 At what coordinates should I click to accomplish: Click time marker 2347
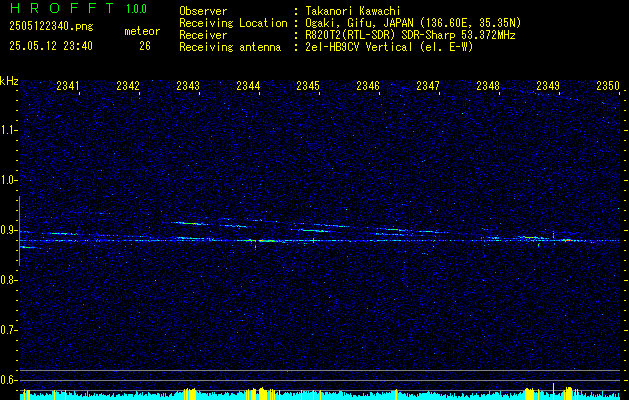(428, 85)
